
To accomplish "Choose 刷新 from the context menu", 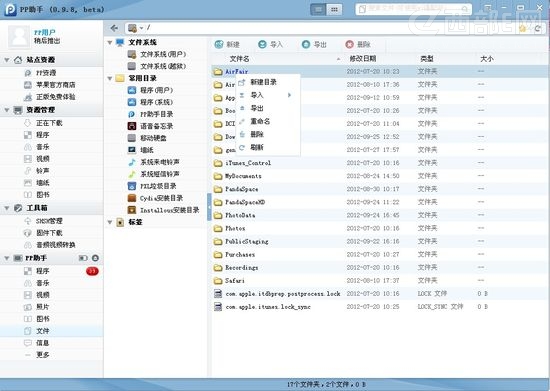I will pyautogui.click(x=268, y=147).
